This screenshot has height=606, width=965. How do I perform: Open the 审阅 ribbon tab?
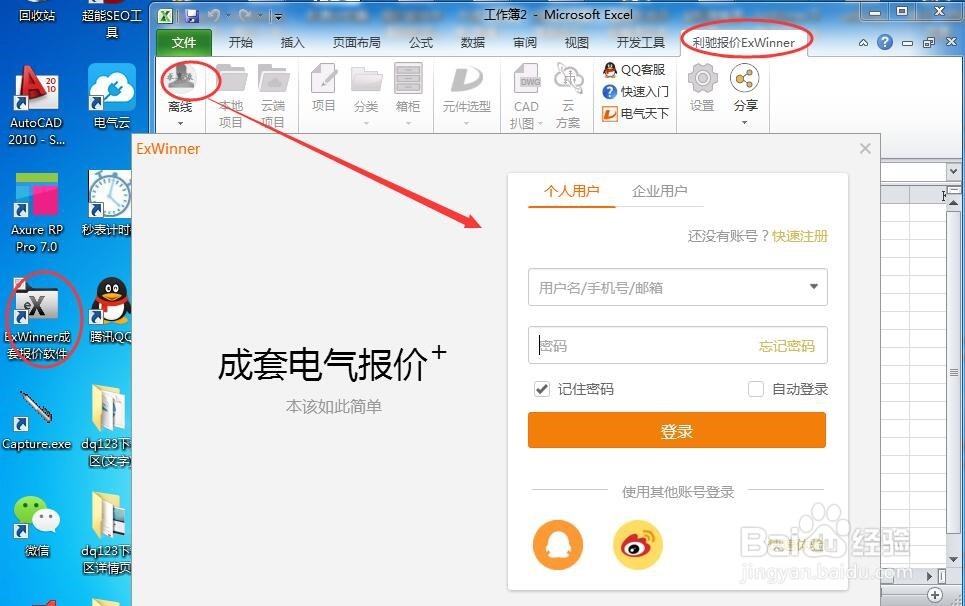click(x=525, y=42)
